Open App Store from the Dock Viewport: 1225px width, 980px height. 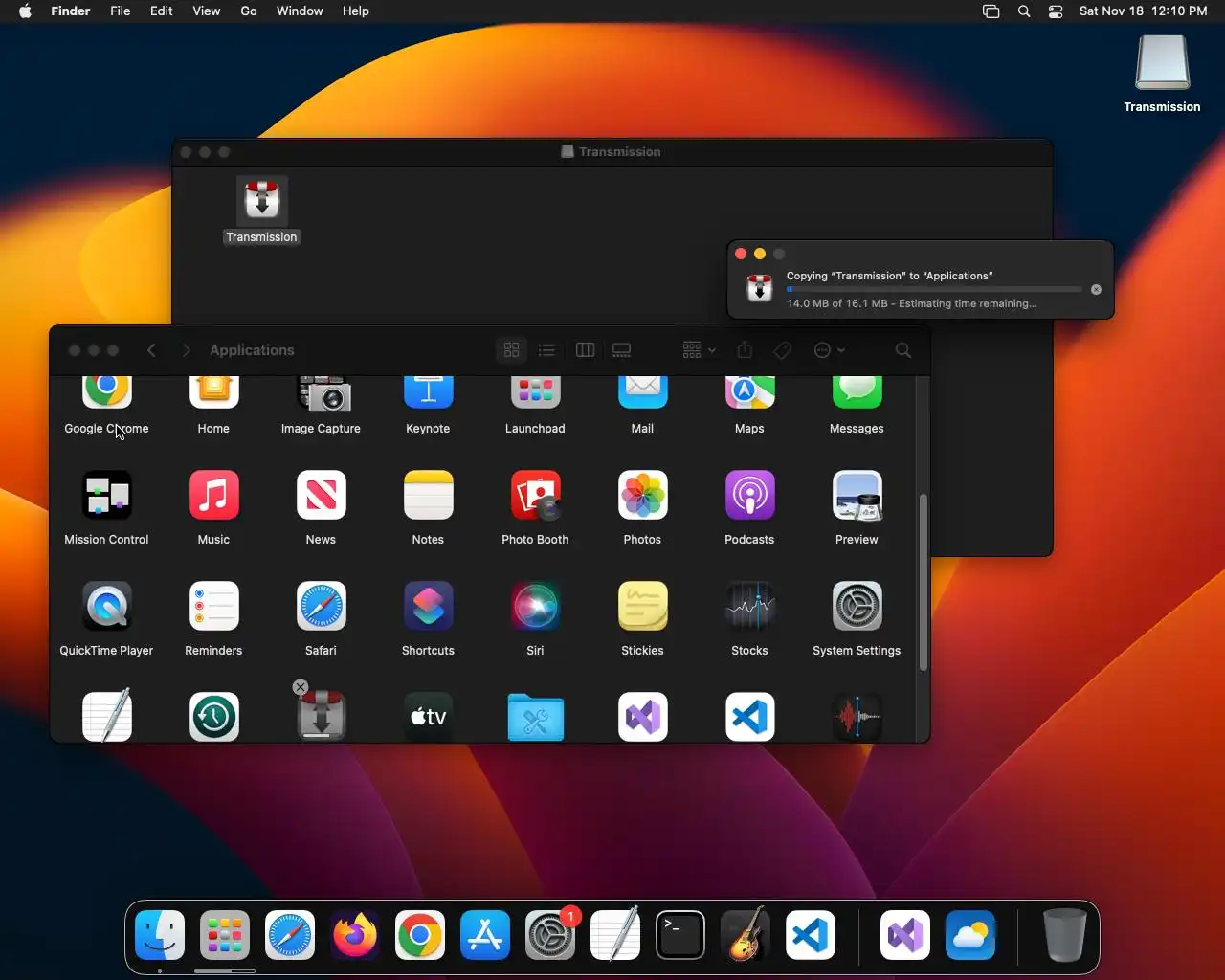(x=485, y=935)
